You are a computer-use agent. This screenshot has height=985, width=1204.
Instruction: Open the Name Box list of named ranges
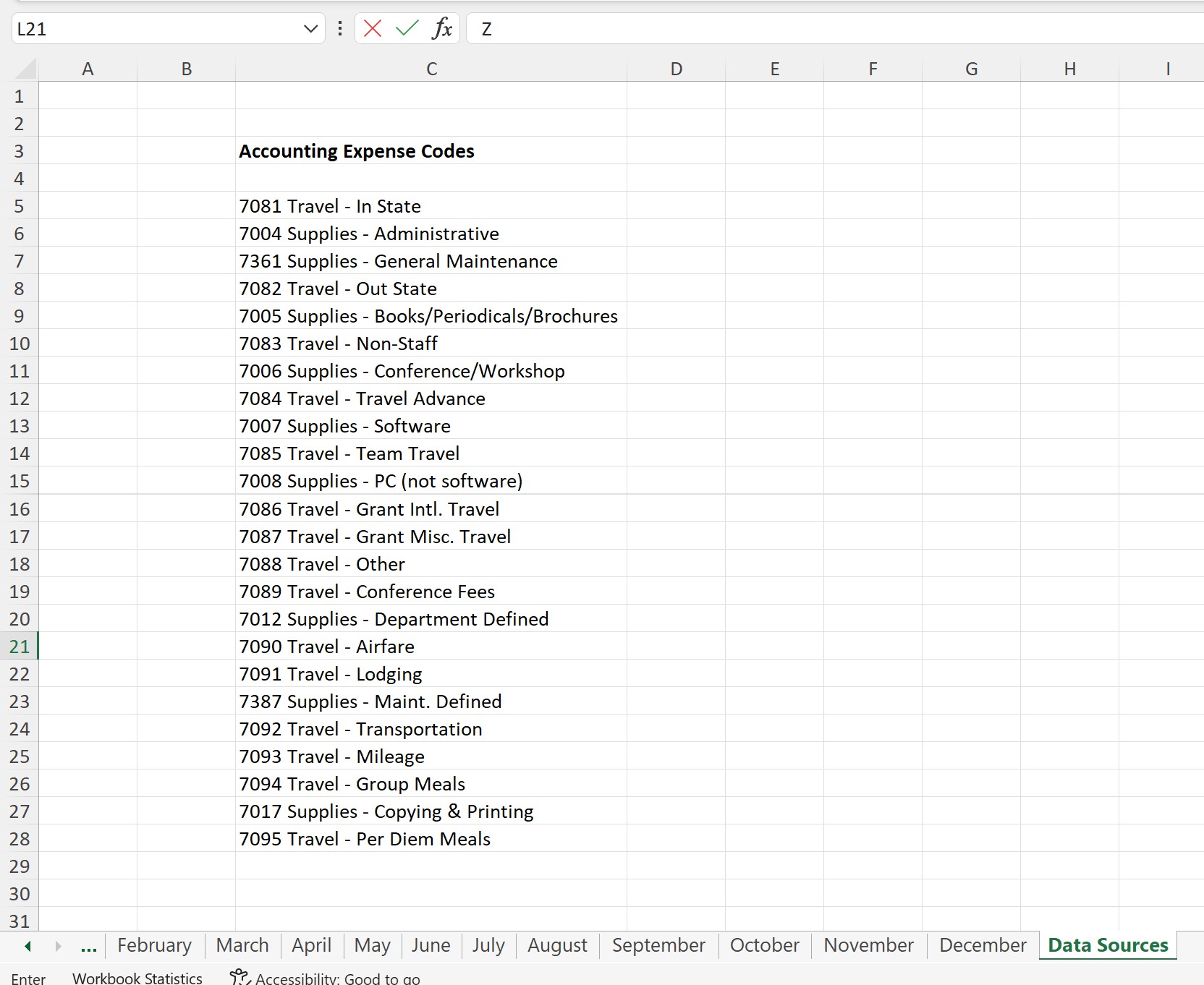[310, 29]
